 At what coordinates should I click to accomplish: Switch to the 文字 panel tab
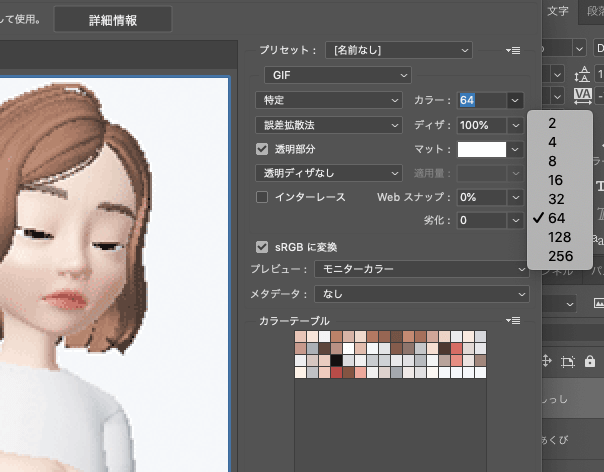pyautogui.click(x=560, y=11)
